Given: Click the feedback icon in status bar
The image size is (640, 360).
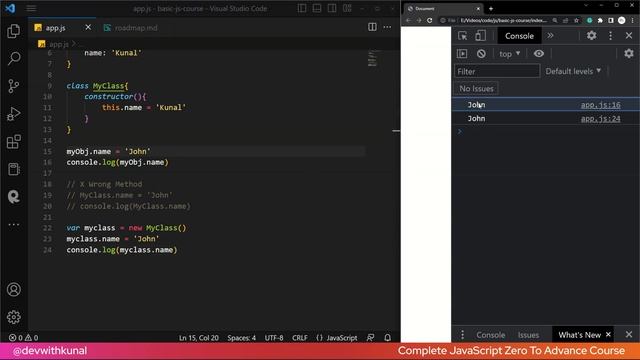Looking at the screenshot, I should [x=371, y=338].
